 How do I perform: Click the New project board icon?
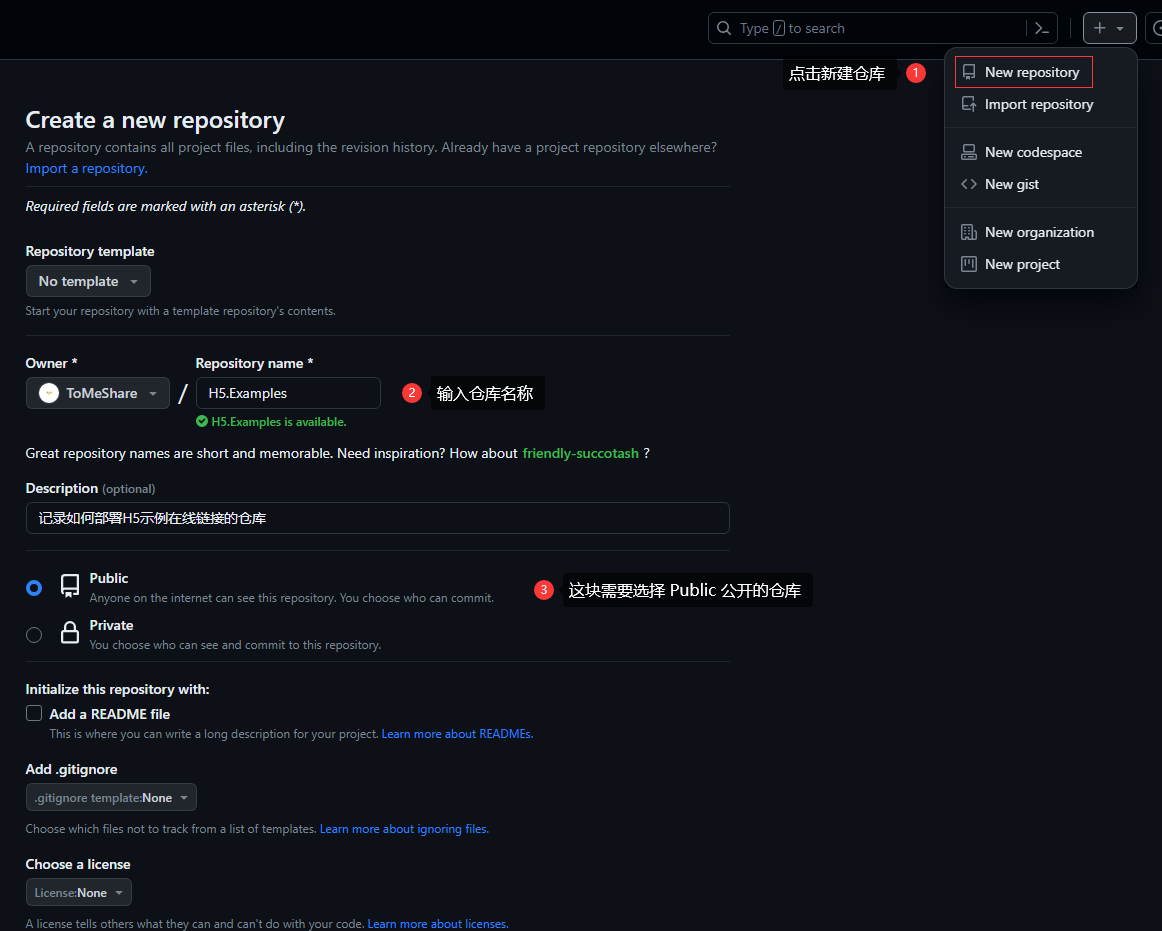coord(969,264)
